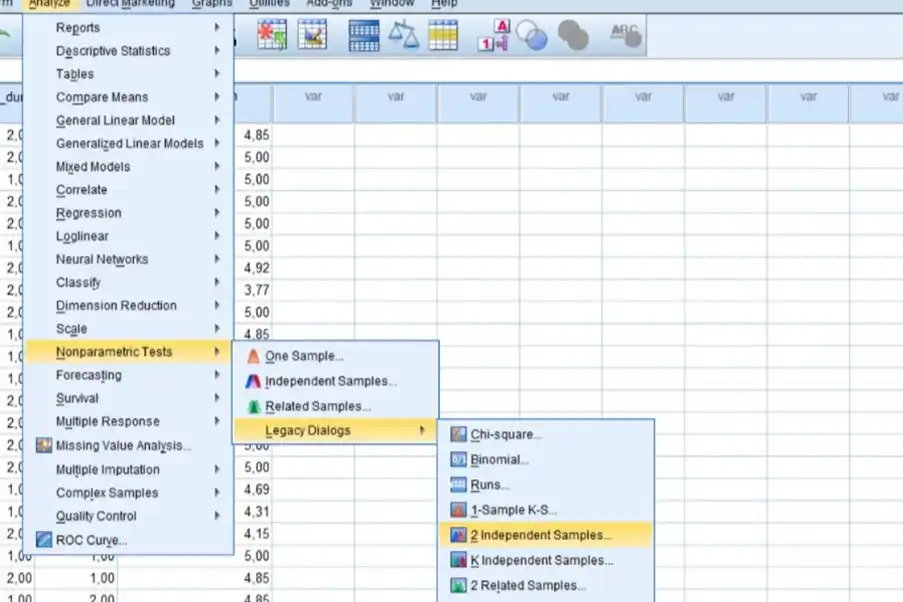Open the Graphs menu in menu bar
This screenshot has width=903, height=602.
(212, 3)
